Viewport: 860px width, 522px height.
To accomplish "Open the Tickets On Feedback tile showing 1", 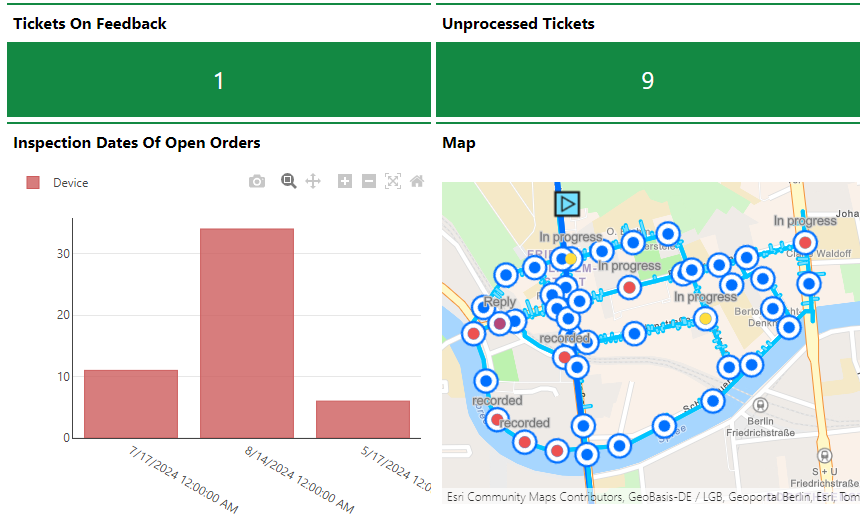I will 219,80.
